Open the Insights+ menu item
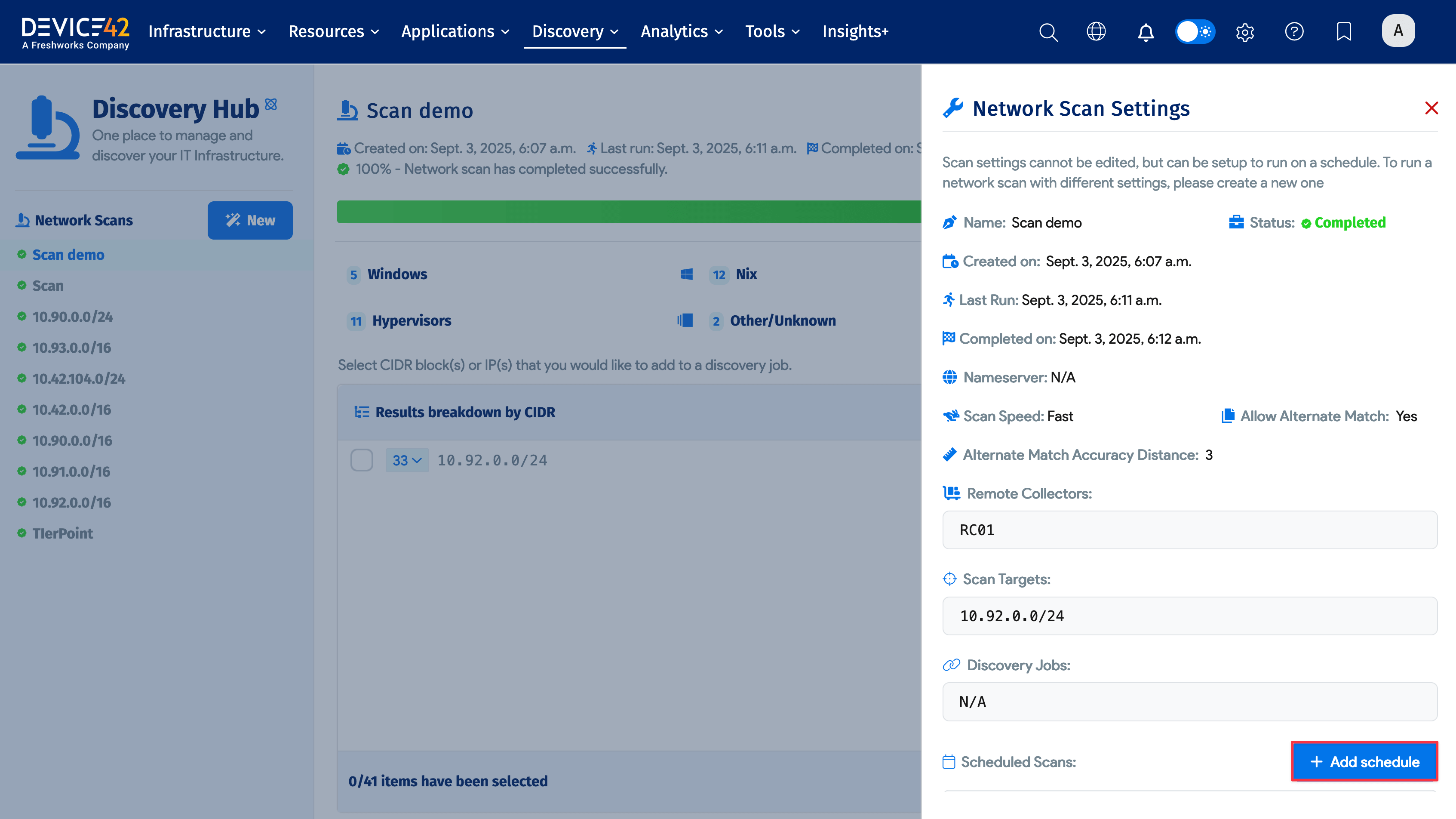1456x819 pixels. (855, 32)
